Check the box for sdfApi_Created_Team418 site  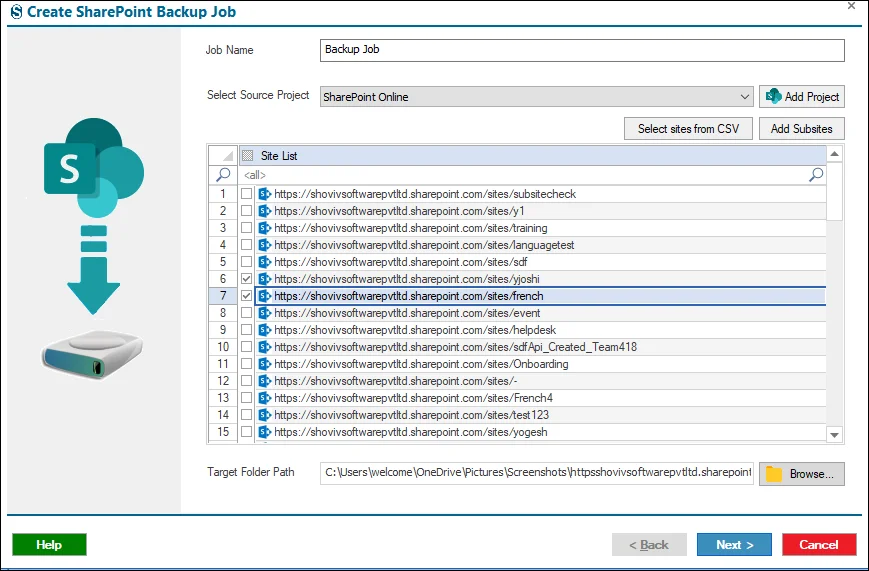coord(247,347)
